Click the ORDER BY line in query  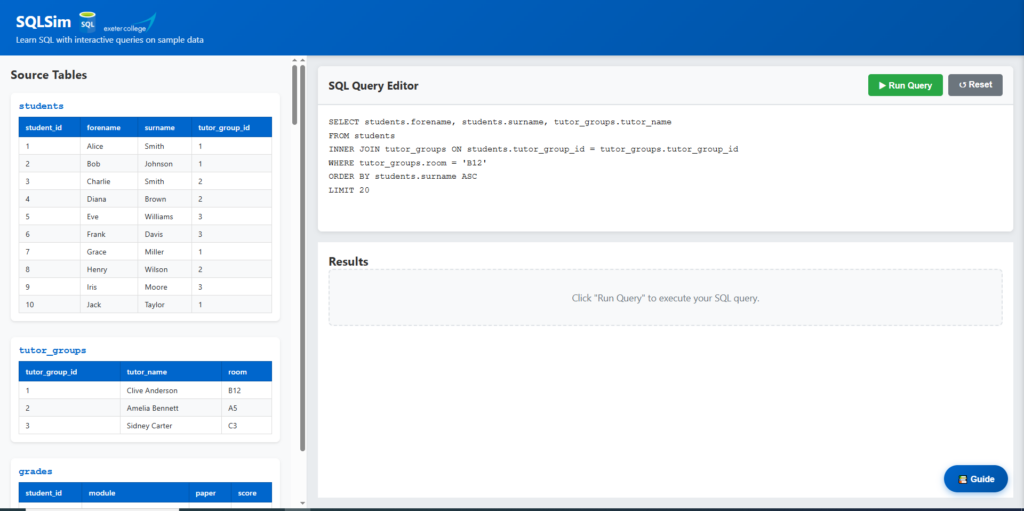(402, 176)
